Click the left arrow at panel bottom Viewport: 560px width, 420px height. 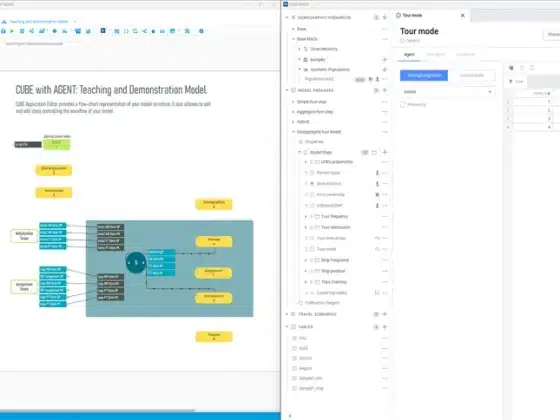[290, 416]
